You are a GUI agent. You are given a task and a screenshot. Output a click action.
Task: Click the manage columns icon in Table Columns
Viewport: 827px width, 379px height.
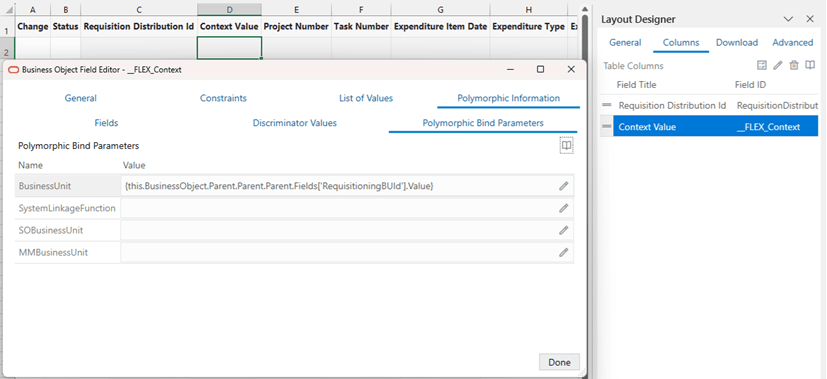(x=761, y=65)
